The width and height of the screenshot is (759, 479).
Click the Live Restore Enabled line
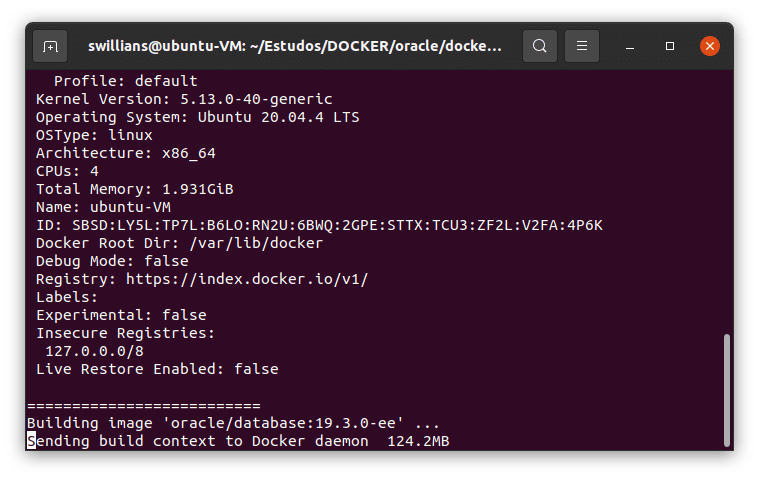click(x=156, y=369)
